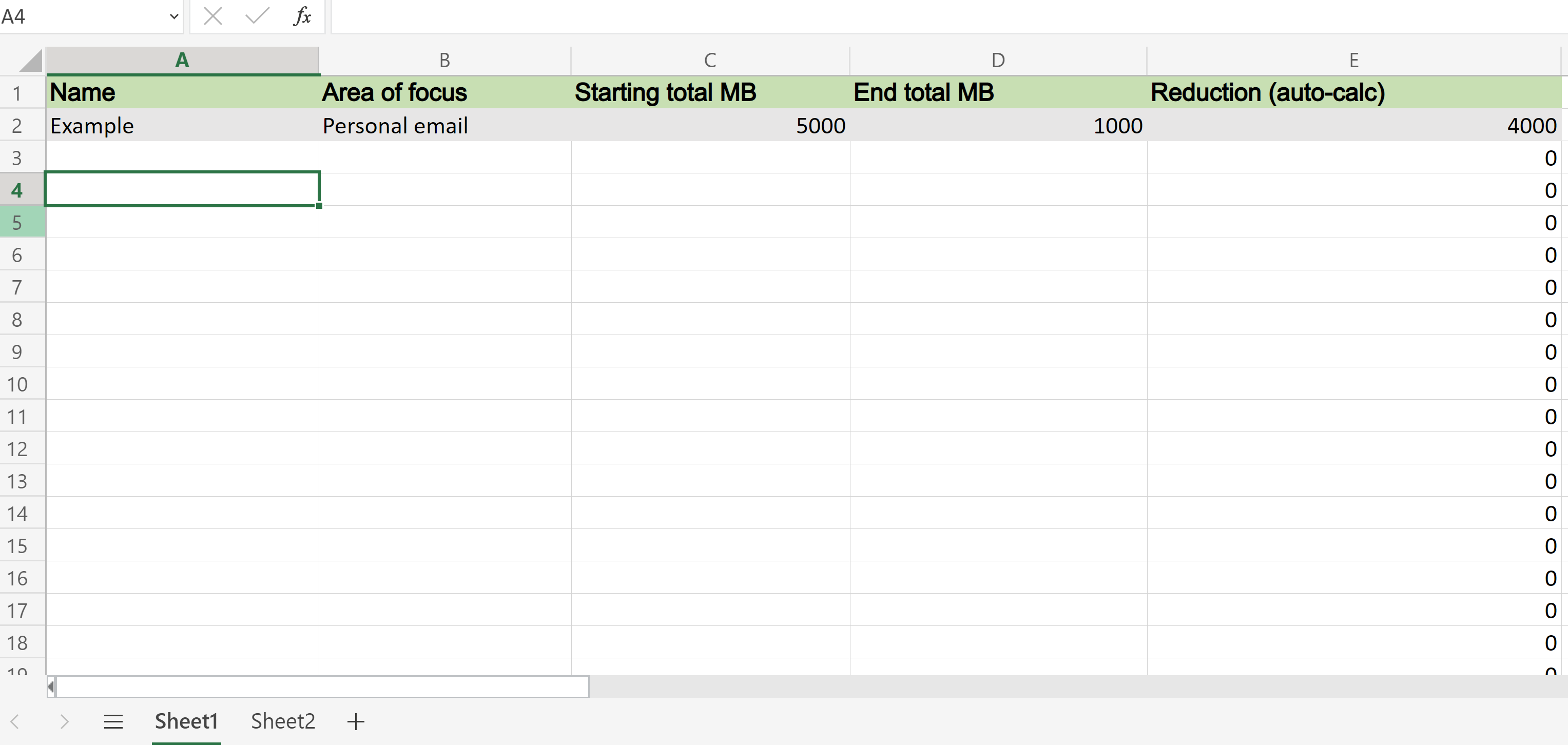Click the previous sheet navigation arrow
This screenshot has width=1568, height=745.
coord(15,721)
